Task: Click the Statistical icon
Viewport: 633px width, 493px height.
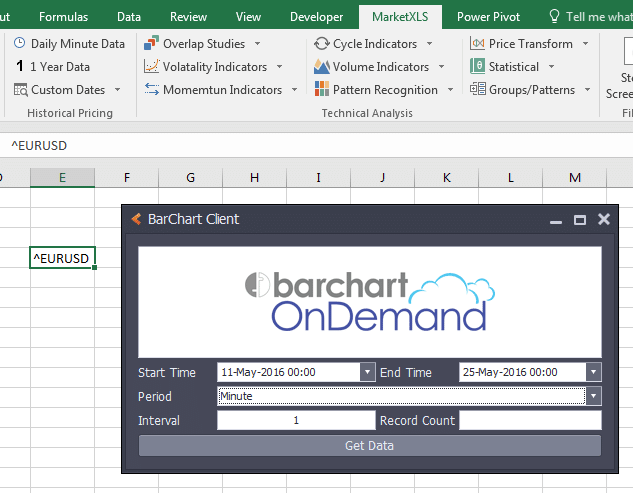Action: click(x=477, y=66)
